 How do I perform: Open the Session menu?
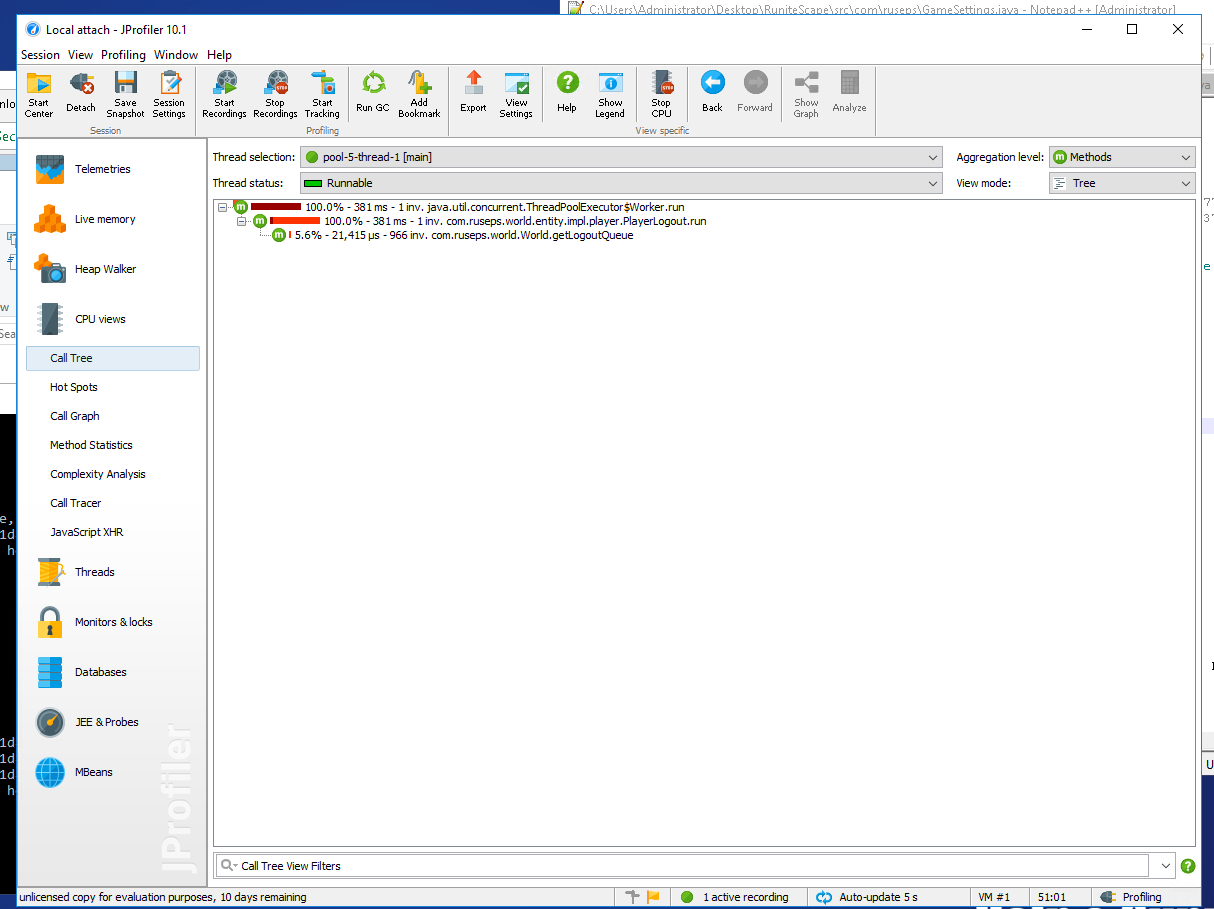click(x=40, y=55)
